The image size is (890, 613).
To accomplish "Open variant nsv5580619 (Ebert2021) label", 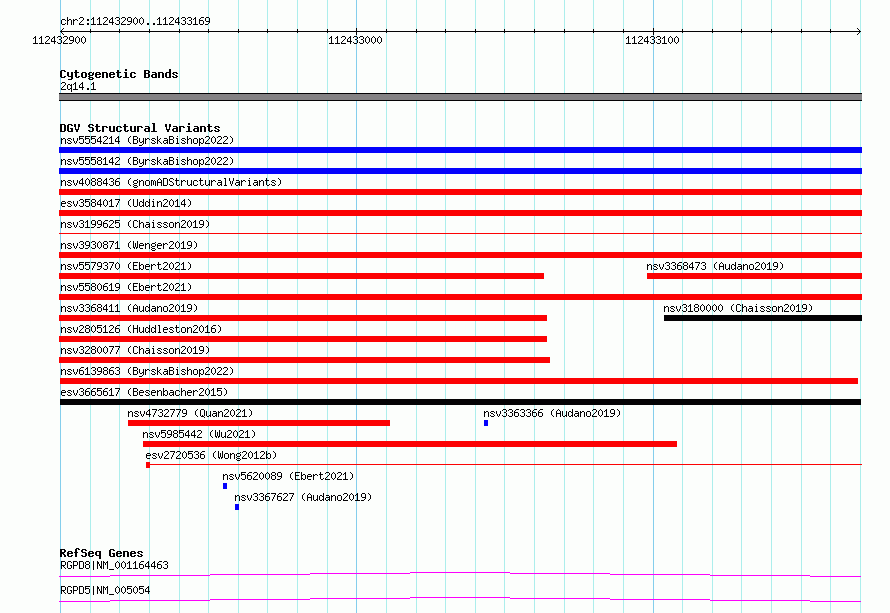I will (126, 287).
